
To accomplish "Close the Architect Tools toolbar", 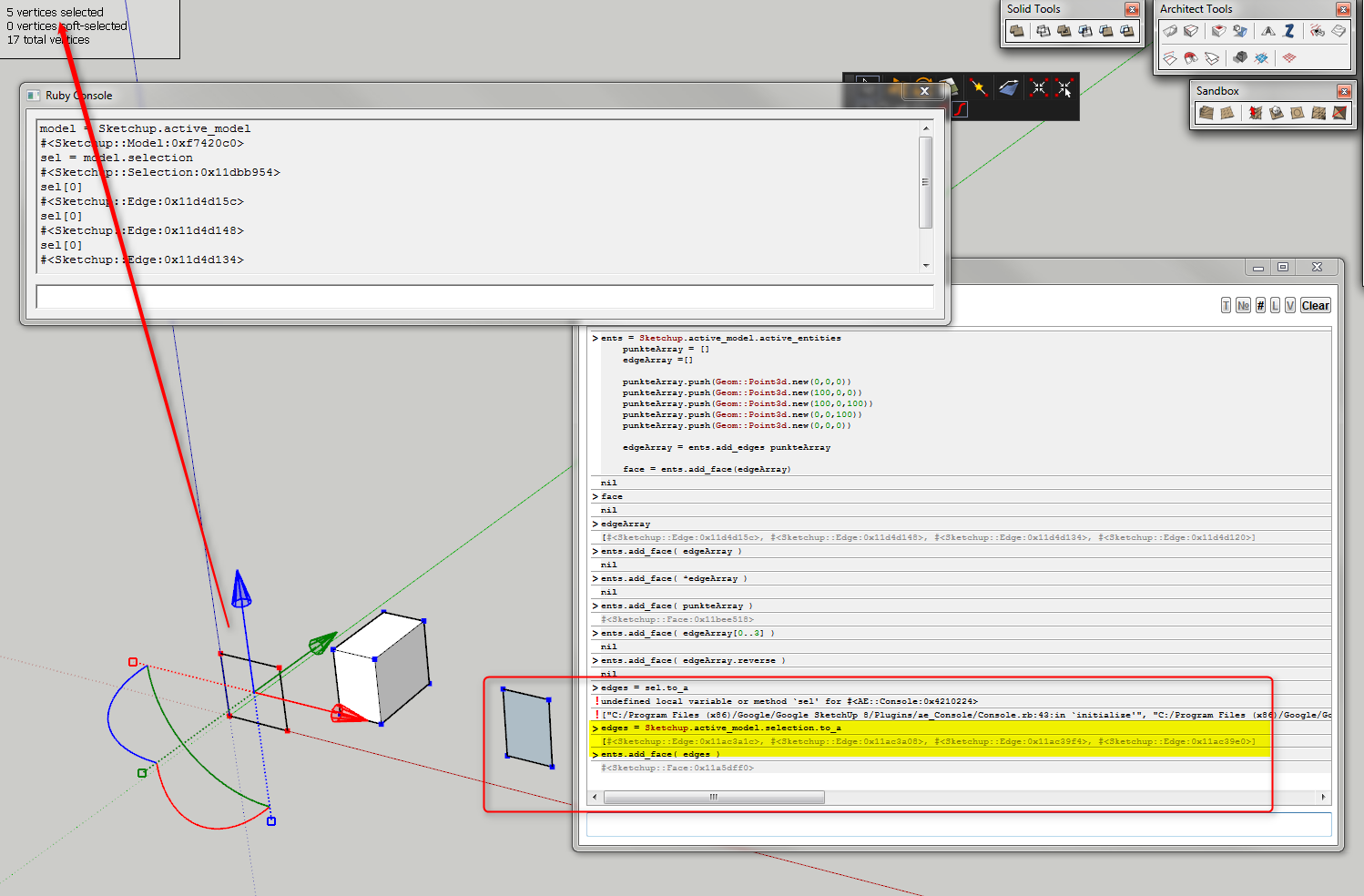I will pyautogui.click(x=1343, y=9).
